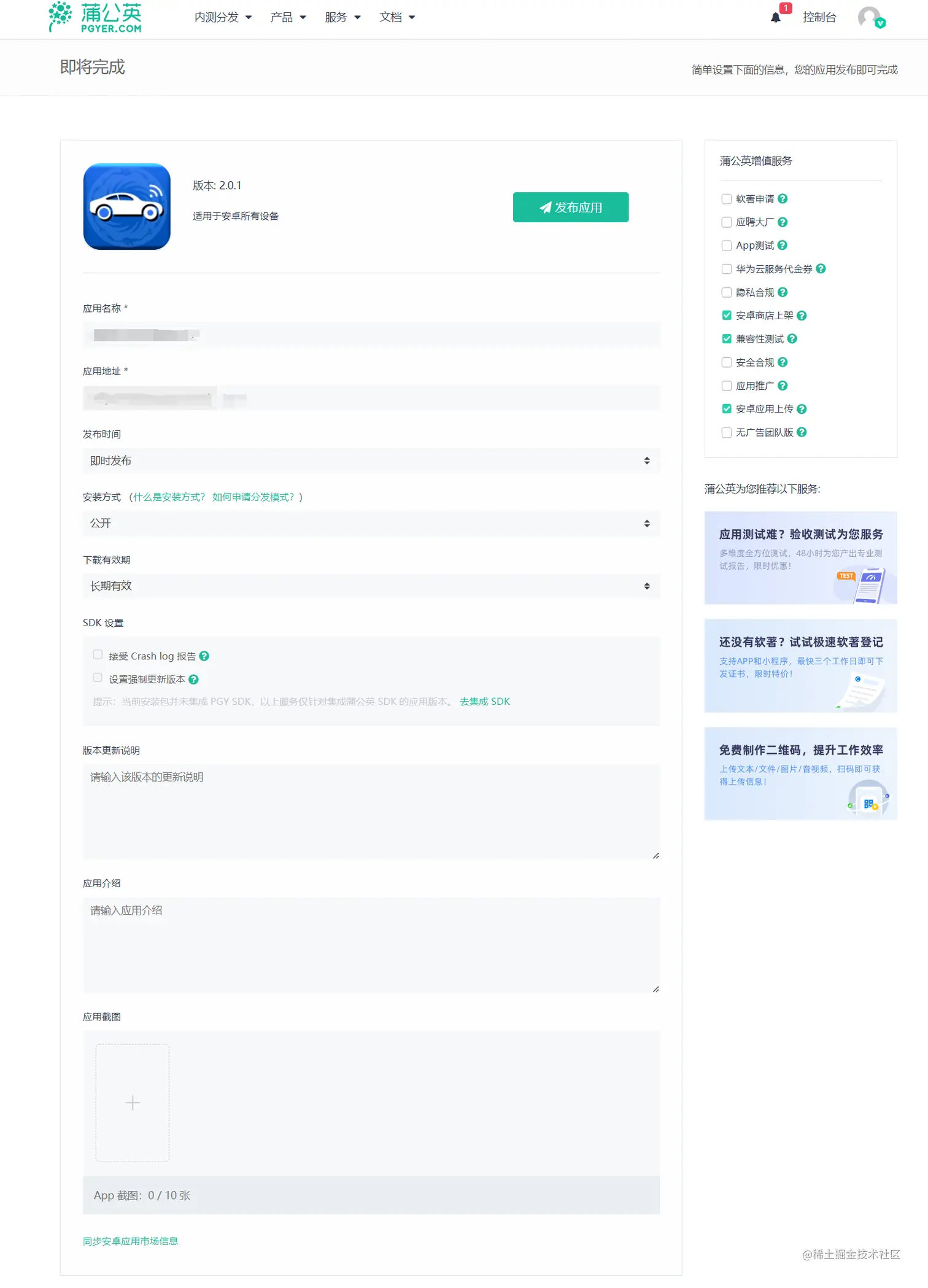The image size is (928, 1288).
Task: Open 如何申请分发模式? link
Action: point(253,497)
